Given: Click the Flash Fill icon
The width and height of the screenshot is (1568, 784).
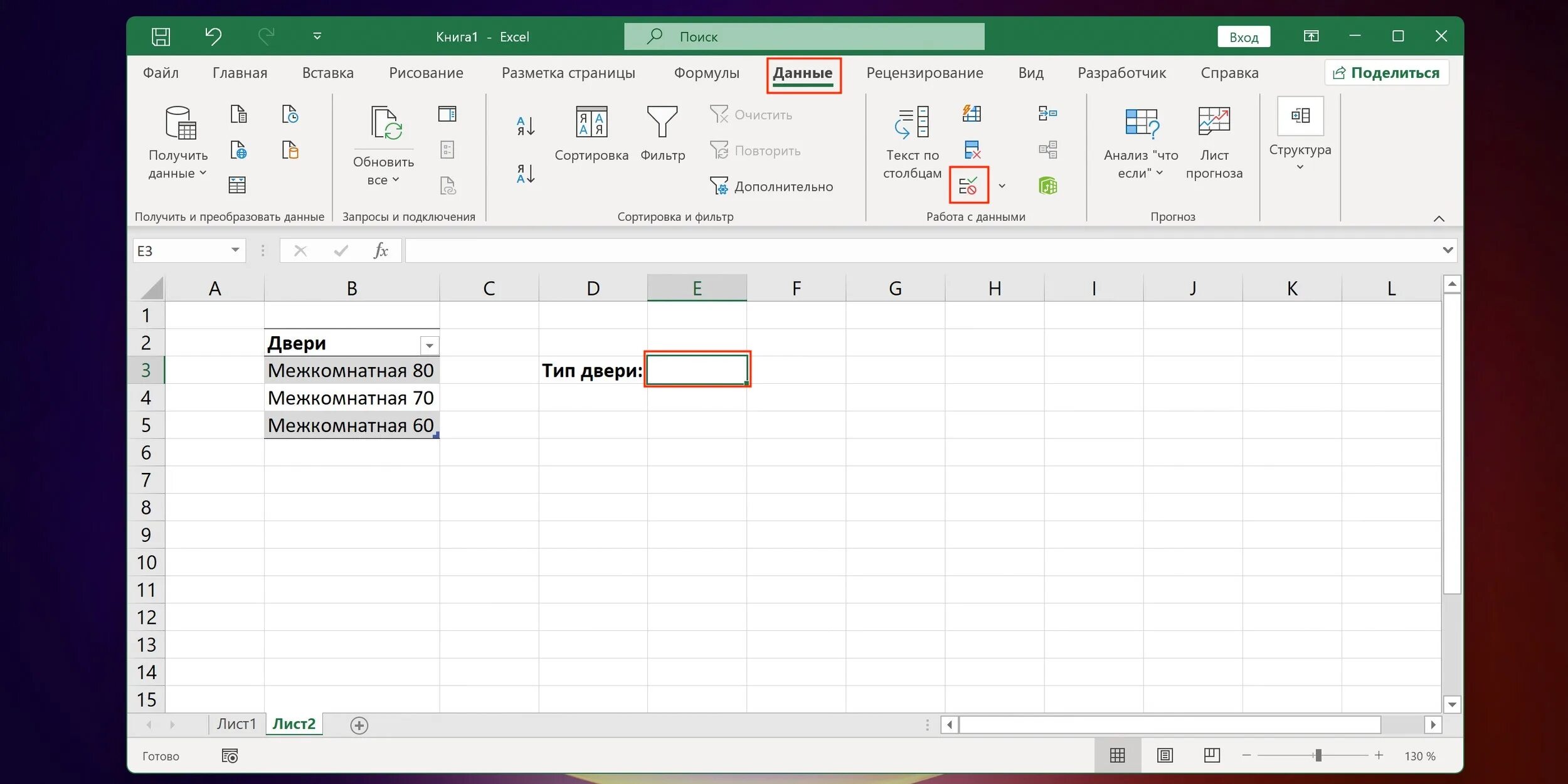Looking at the screenshot, I should click(x=972, y=114).
